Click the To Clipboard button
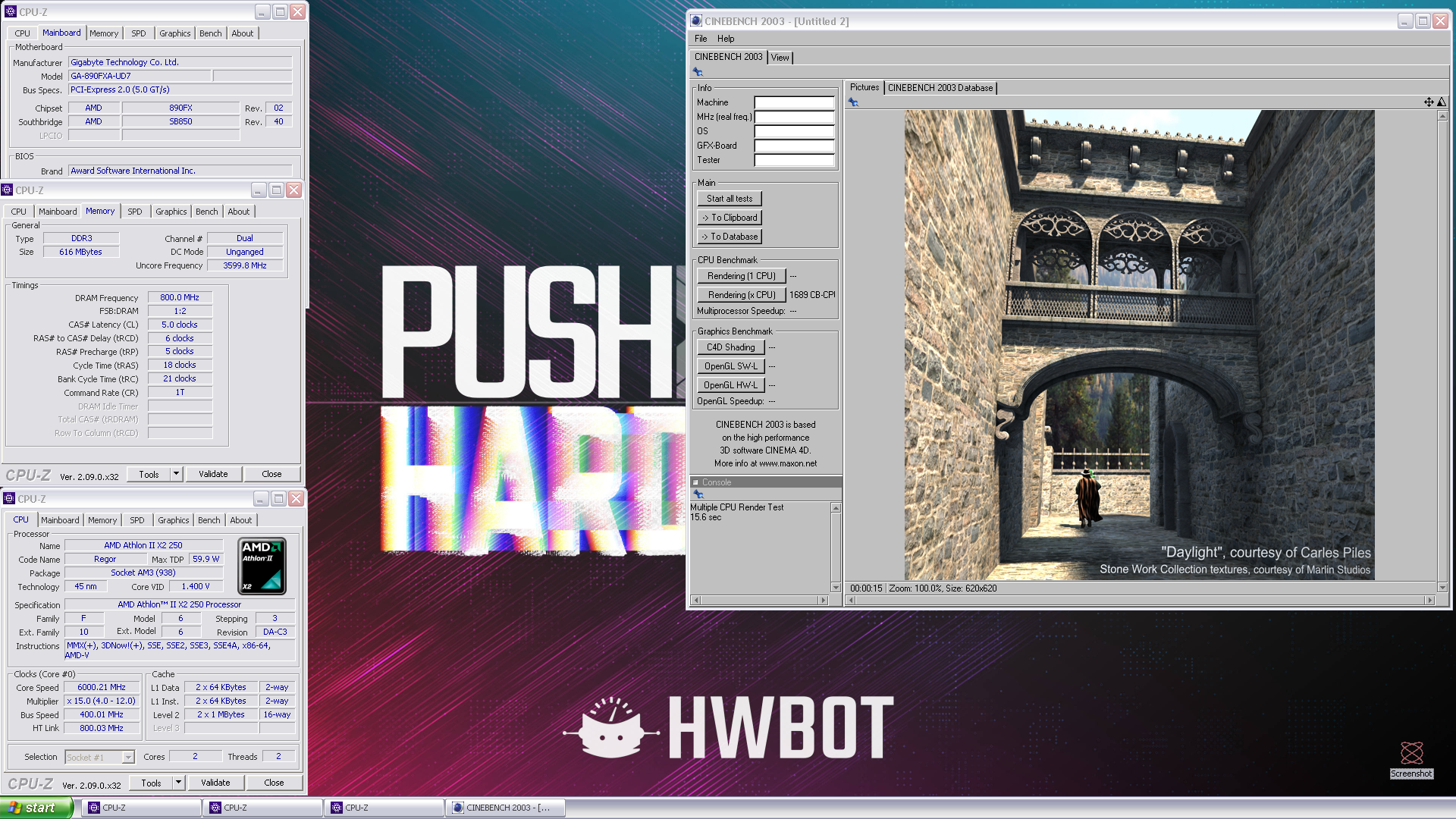1456x819 pixels. click(x=730, y=218)
